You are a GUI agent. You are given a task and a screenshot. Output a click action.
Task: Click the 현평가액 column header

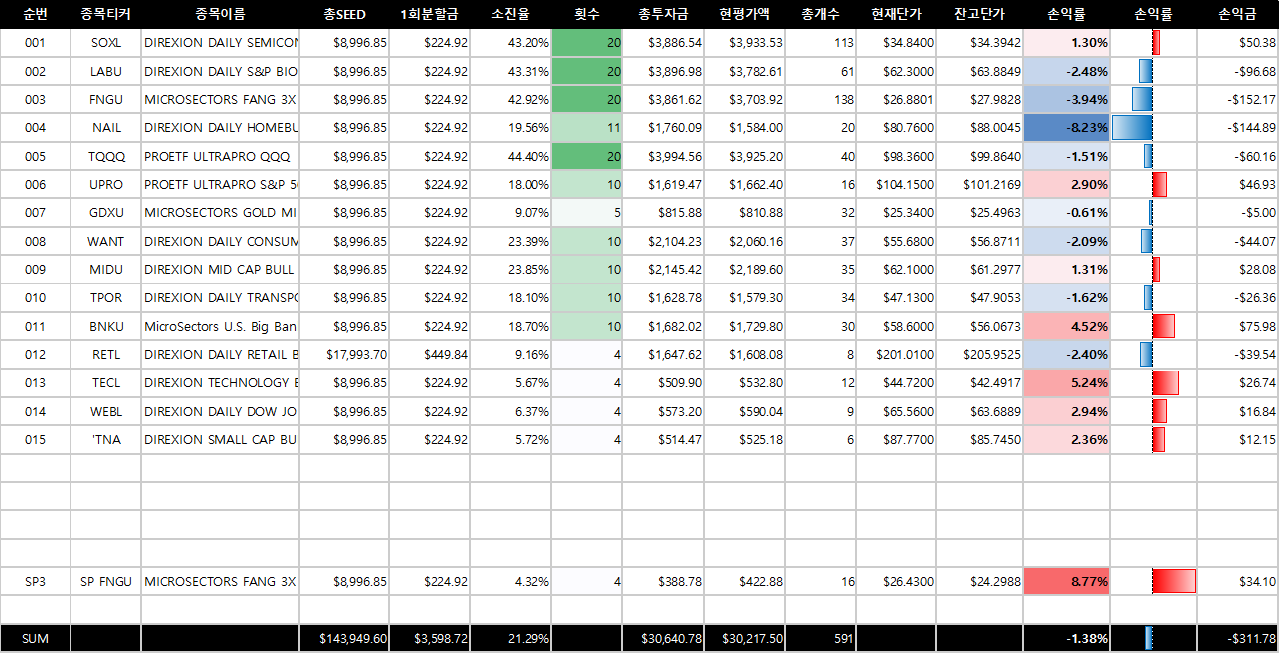(x=744, y=14)
